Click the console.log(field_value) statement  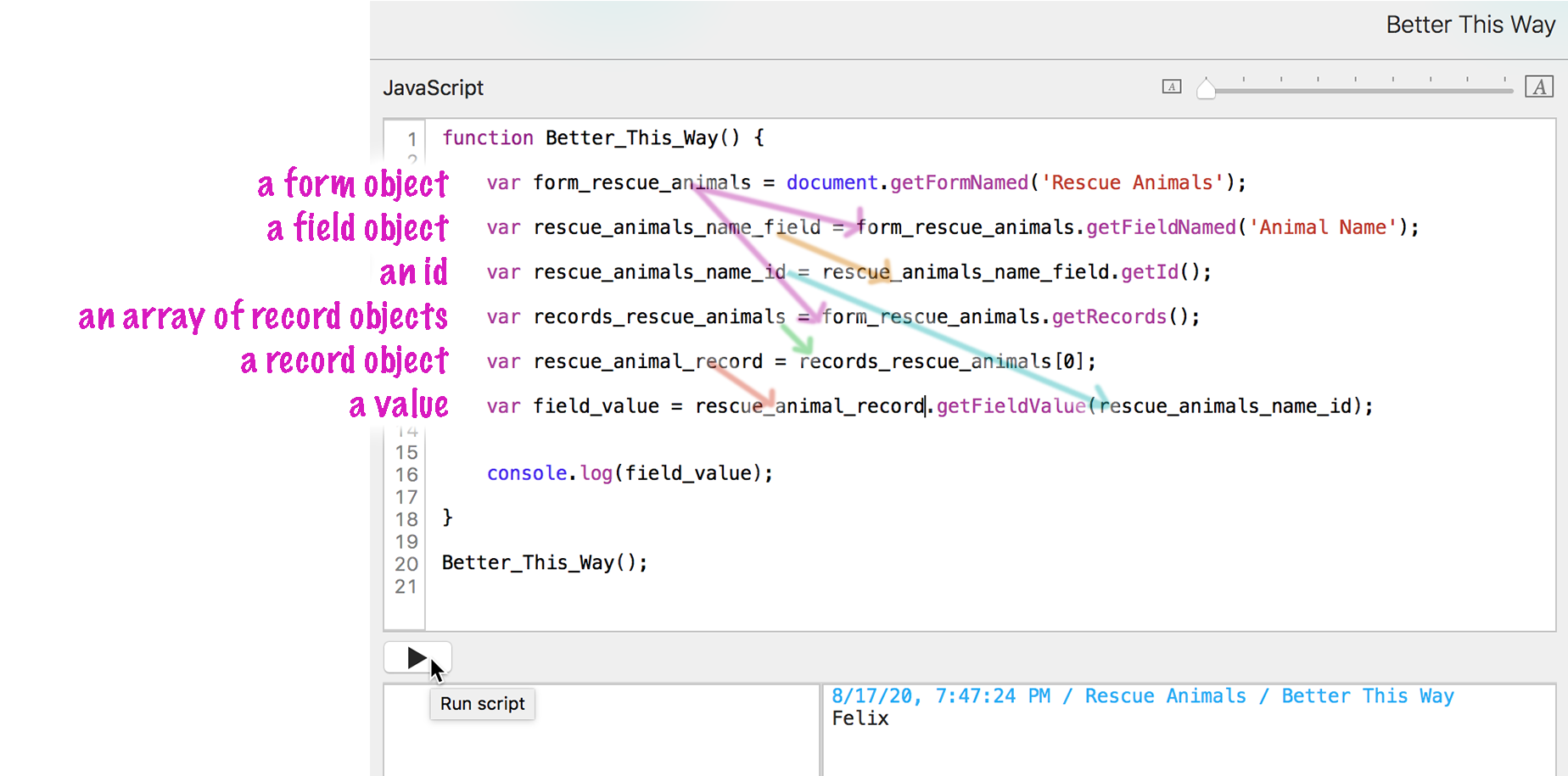[x=629, y=473]
